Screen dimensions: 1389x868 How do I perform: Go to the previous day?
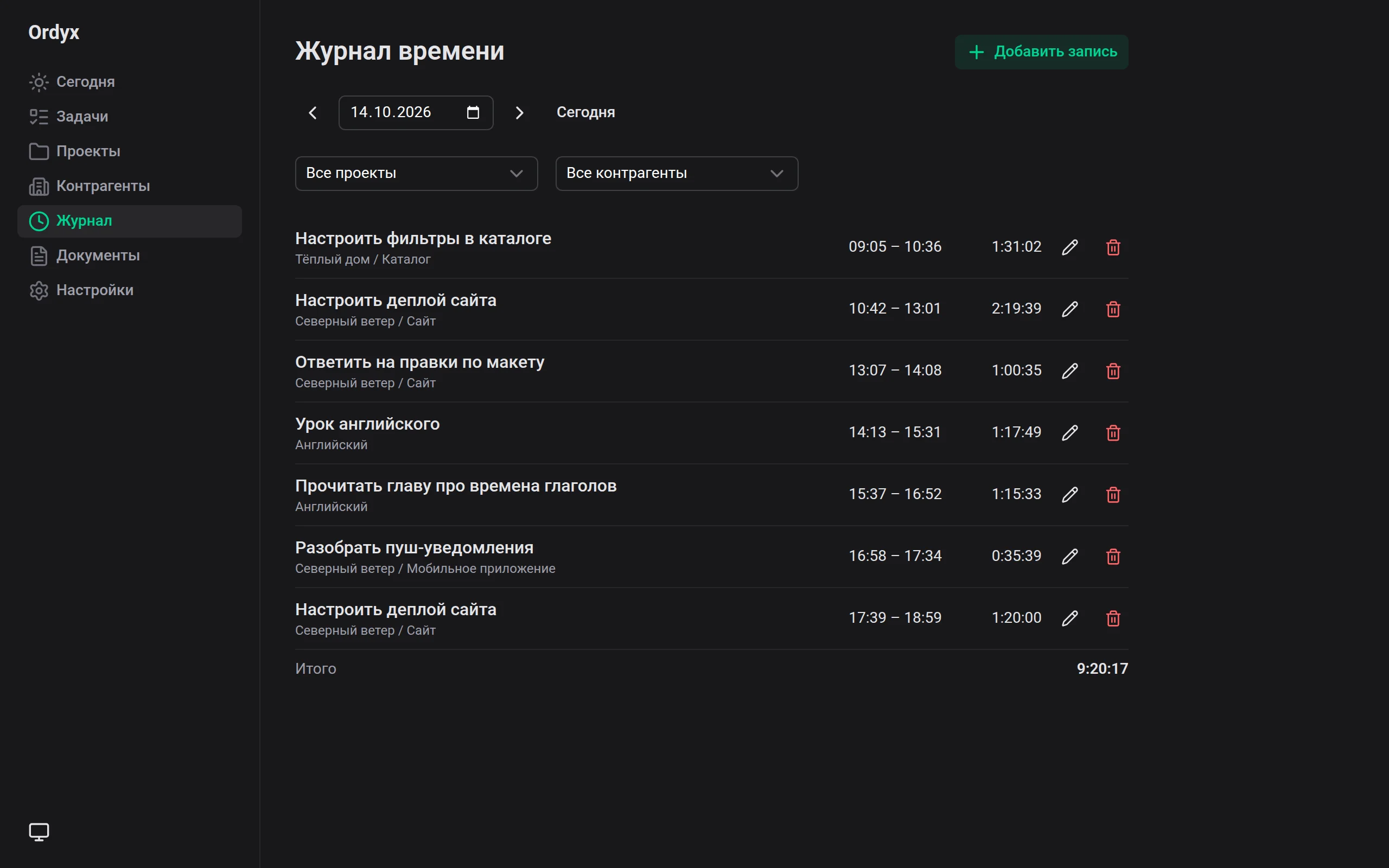pos(313,113)
